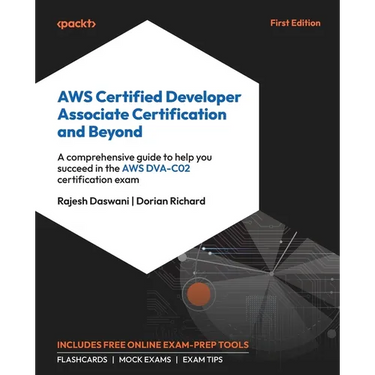The height and width of the screenshot is (375, 375).
Task: Click the 'First Edition' label
Action: click(x=295, y=23)
